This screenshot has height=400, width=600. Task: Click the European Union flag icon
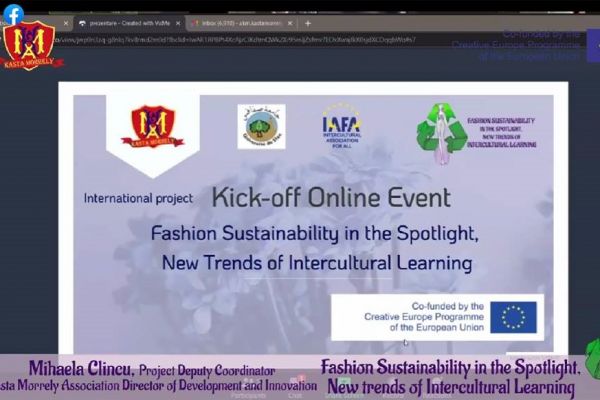click(x=513, y=317)
